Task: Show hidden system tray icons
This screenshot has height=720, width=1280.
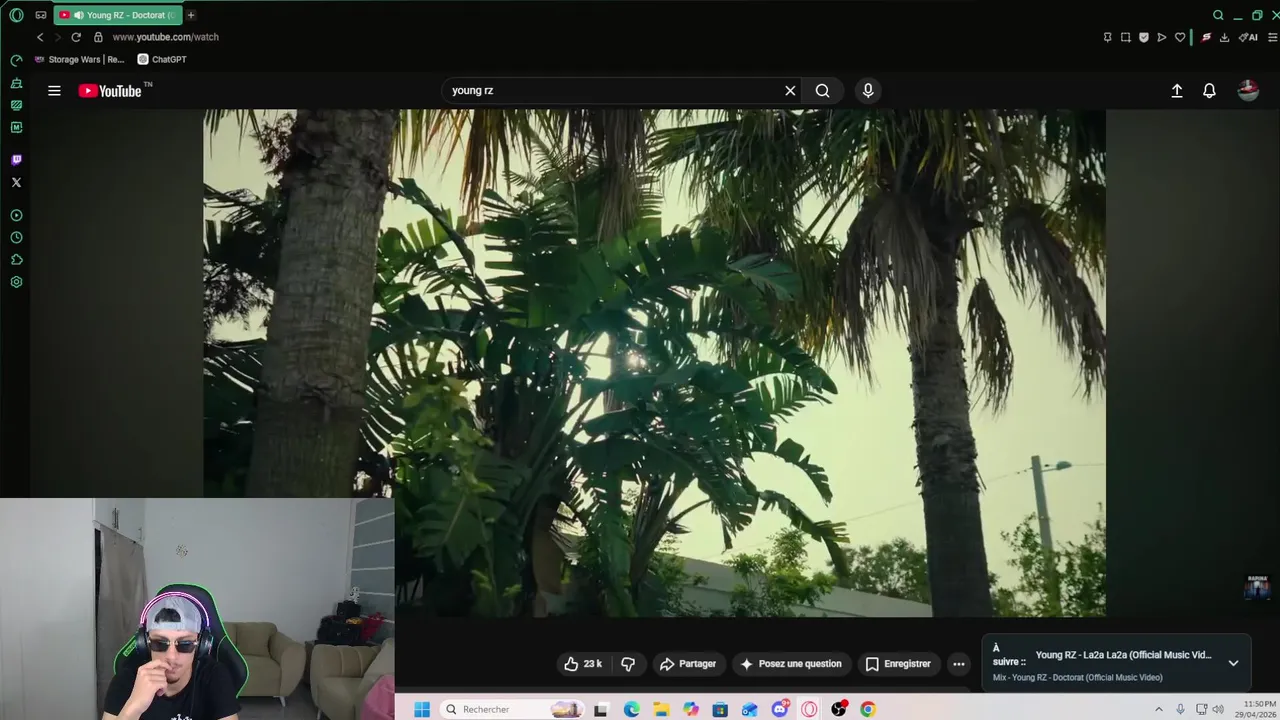Action: 1159,709
